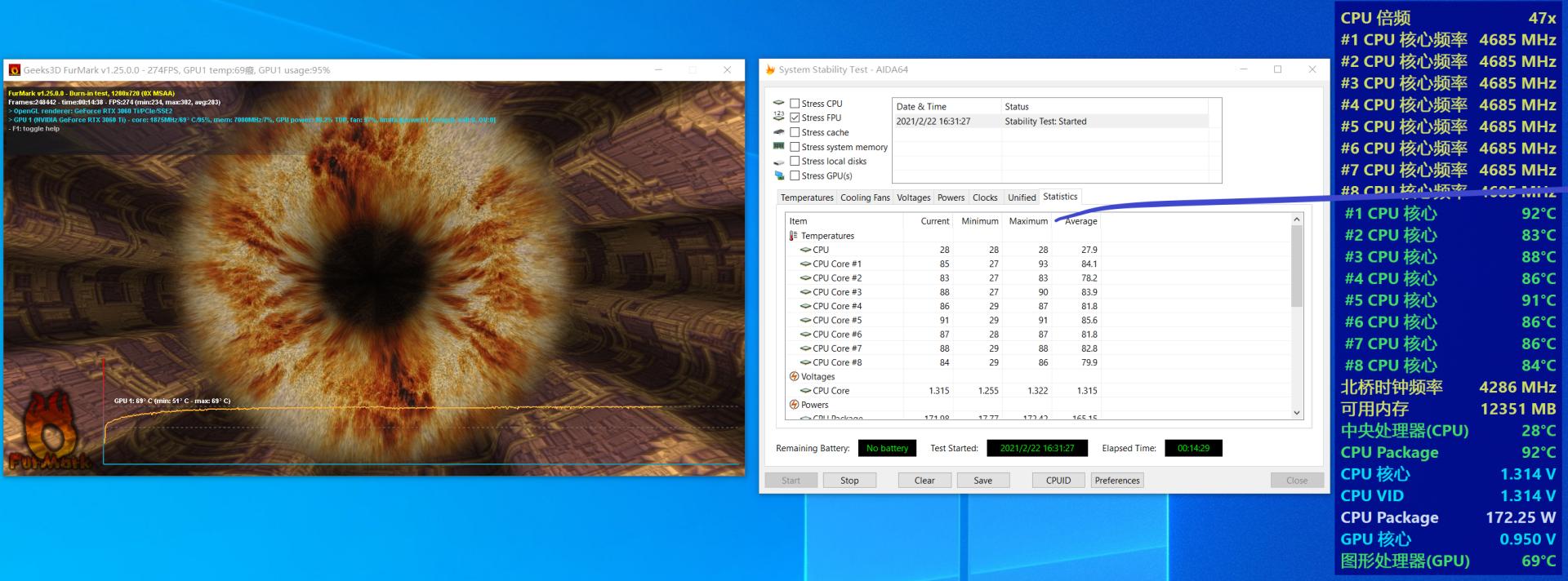Click the memory module icon beside Stress system memory
This screenshot has height=581, width=1568.
tap(779, 147)
